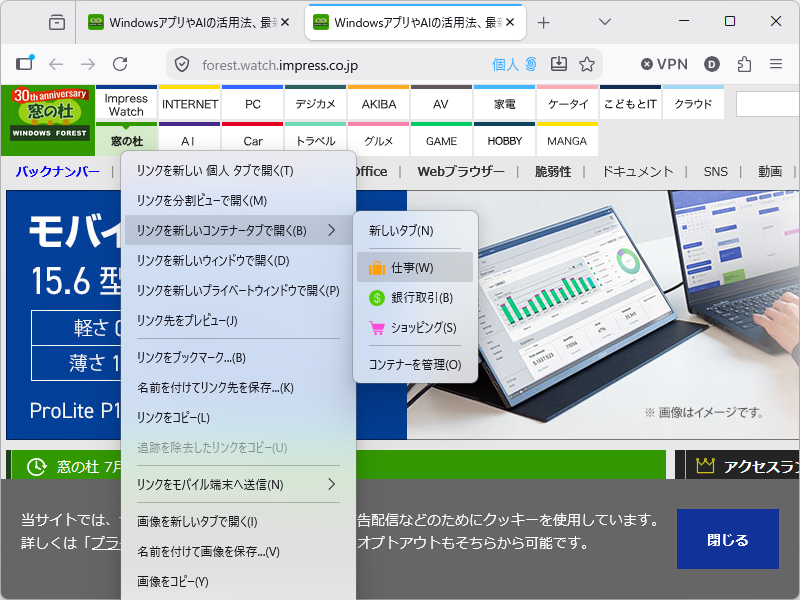Open the AI site tab
Image resolution: width=800 pixels, height=600 pixels.
coord(190,139)
